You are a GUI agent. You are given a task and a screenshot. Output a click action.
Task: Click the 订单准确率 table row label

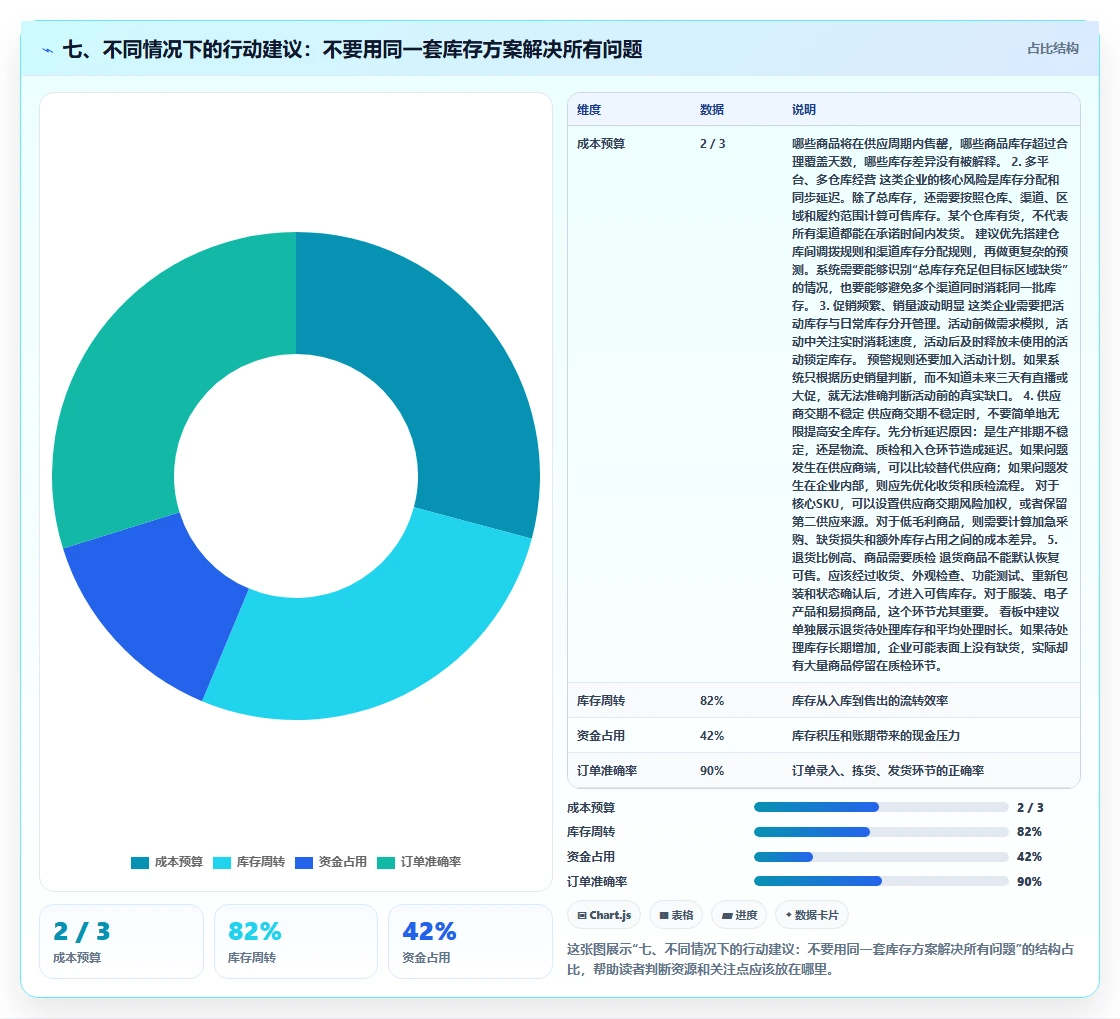pyautogui.click(x=607, y=770)
